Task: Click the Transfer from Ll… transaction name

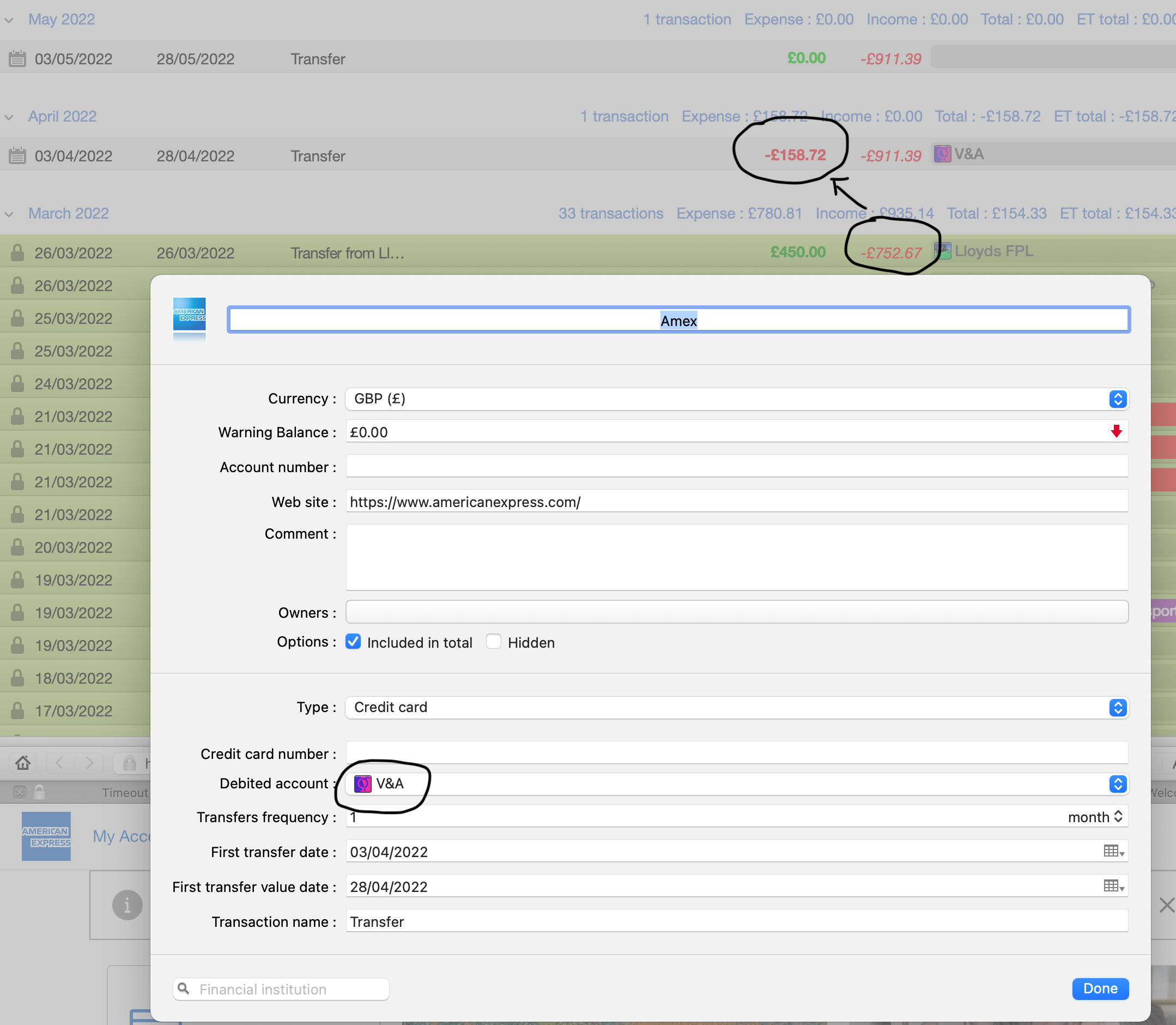Action: [x=347, y=253]
